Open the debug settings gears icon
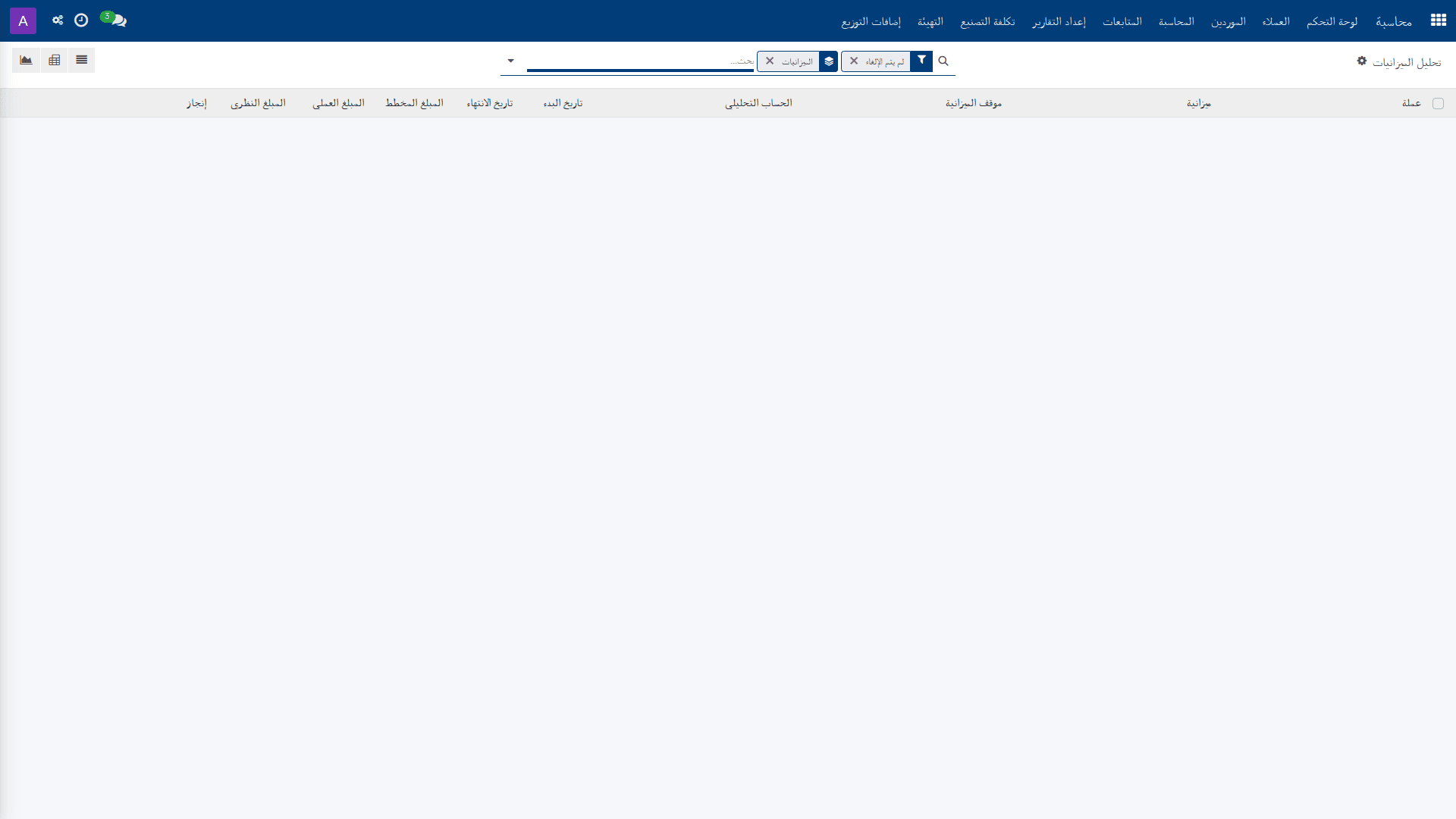The image size is (1456, 819). (x=58, y=20)
